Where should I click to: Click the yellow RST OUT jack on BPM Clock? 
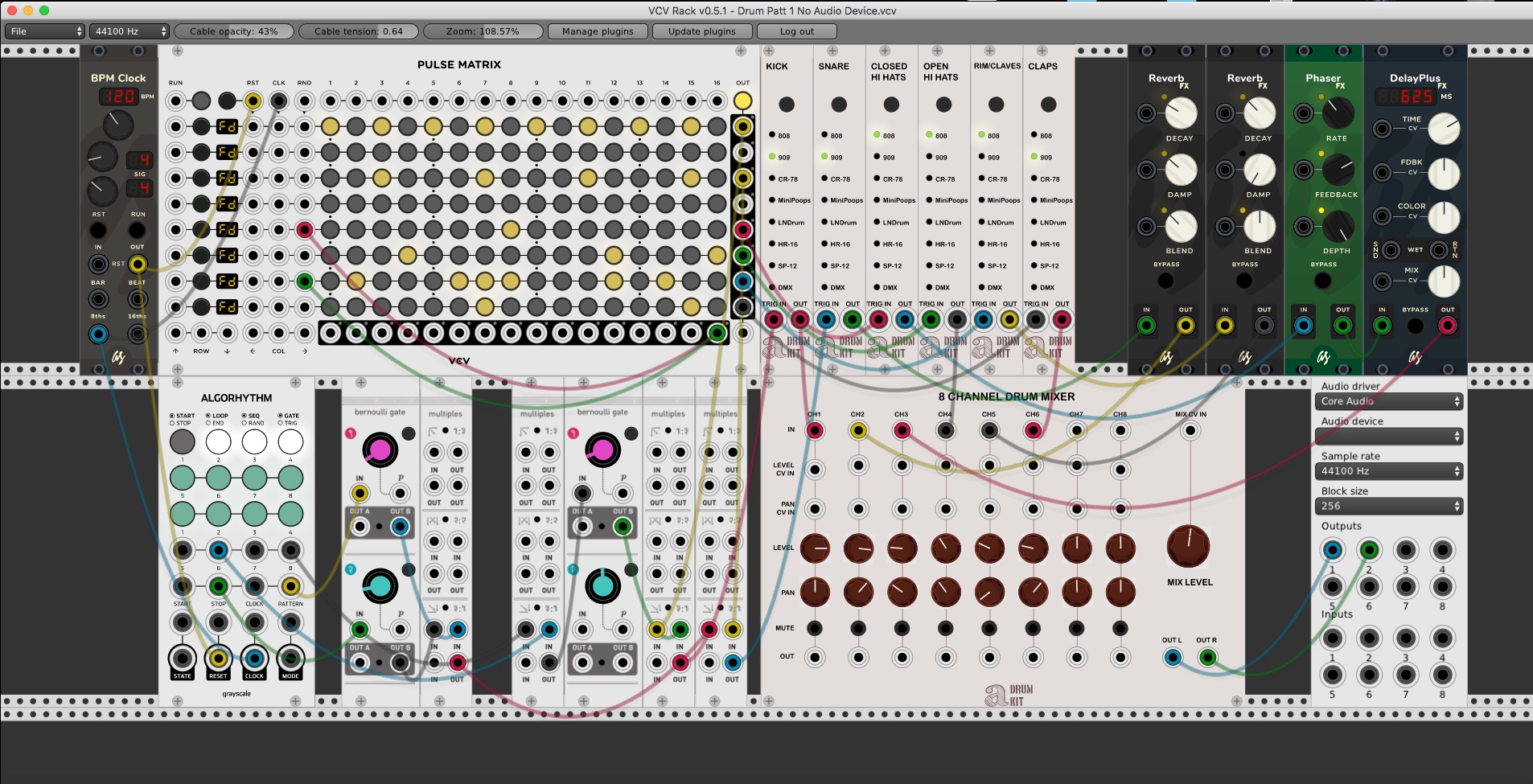(x=138, y=264)
